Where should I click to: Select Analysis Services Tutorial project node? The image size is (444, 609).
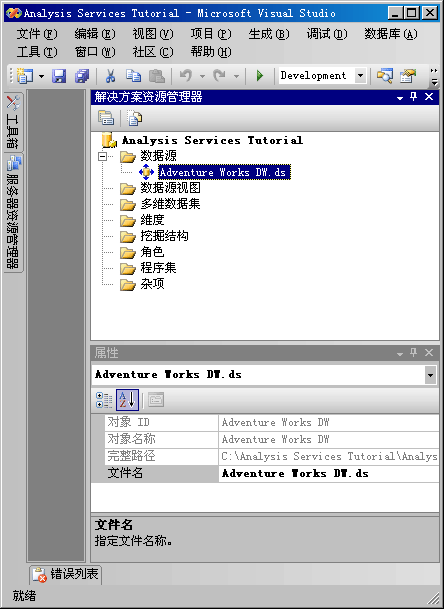pyautogui.click(x=212, y=140)
